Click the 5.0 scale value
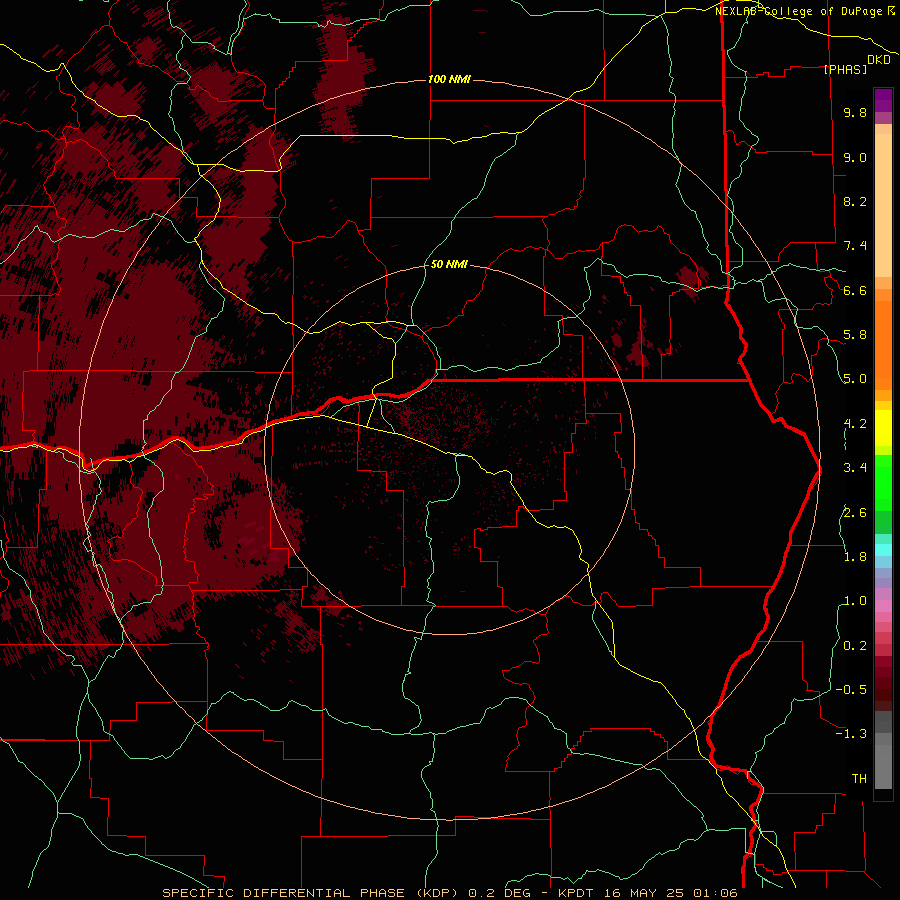 coord(855,379)
